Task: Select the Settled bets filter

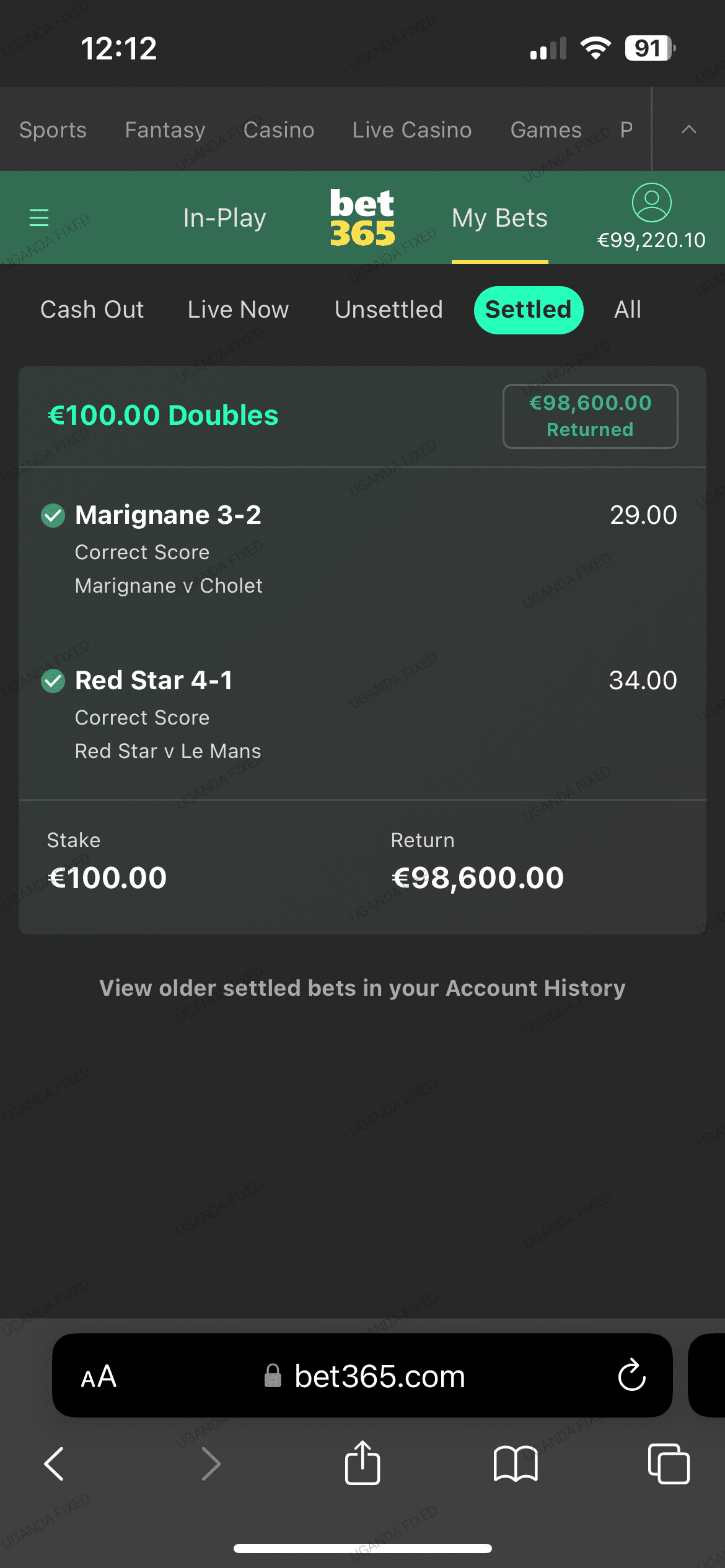Action: click(528, 310)
